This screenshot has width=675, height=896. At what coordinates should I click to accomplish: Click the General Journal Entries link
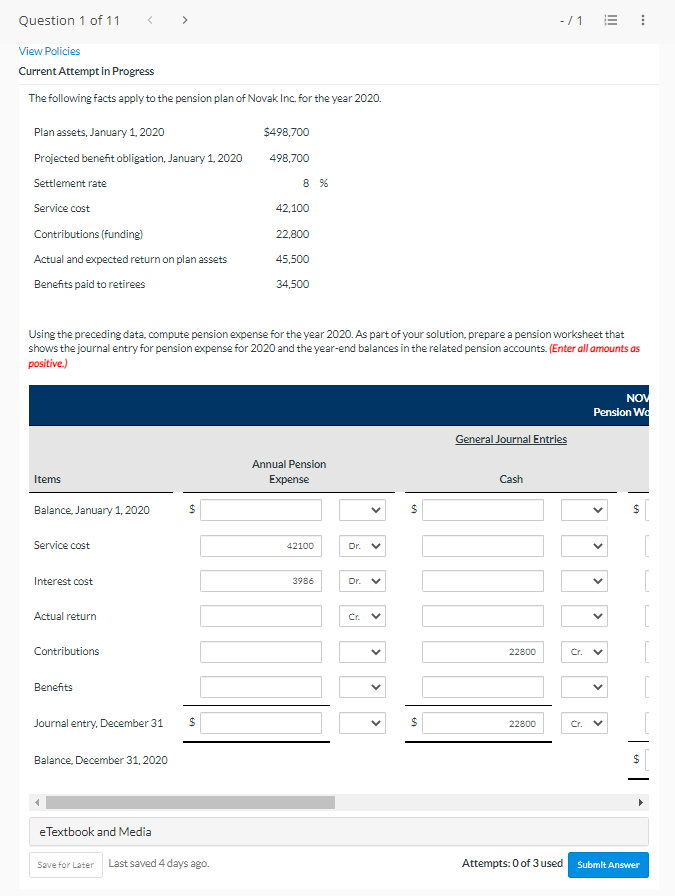click(510, 438)
